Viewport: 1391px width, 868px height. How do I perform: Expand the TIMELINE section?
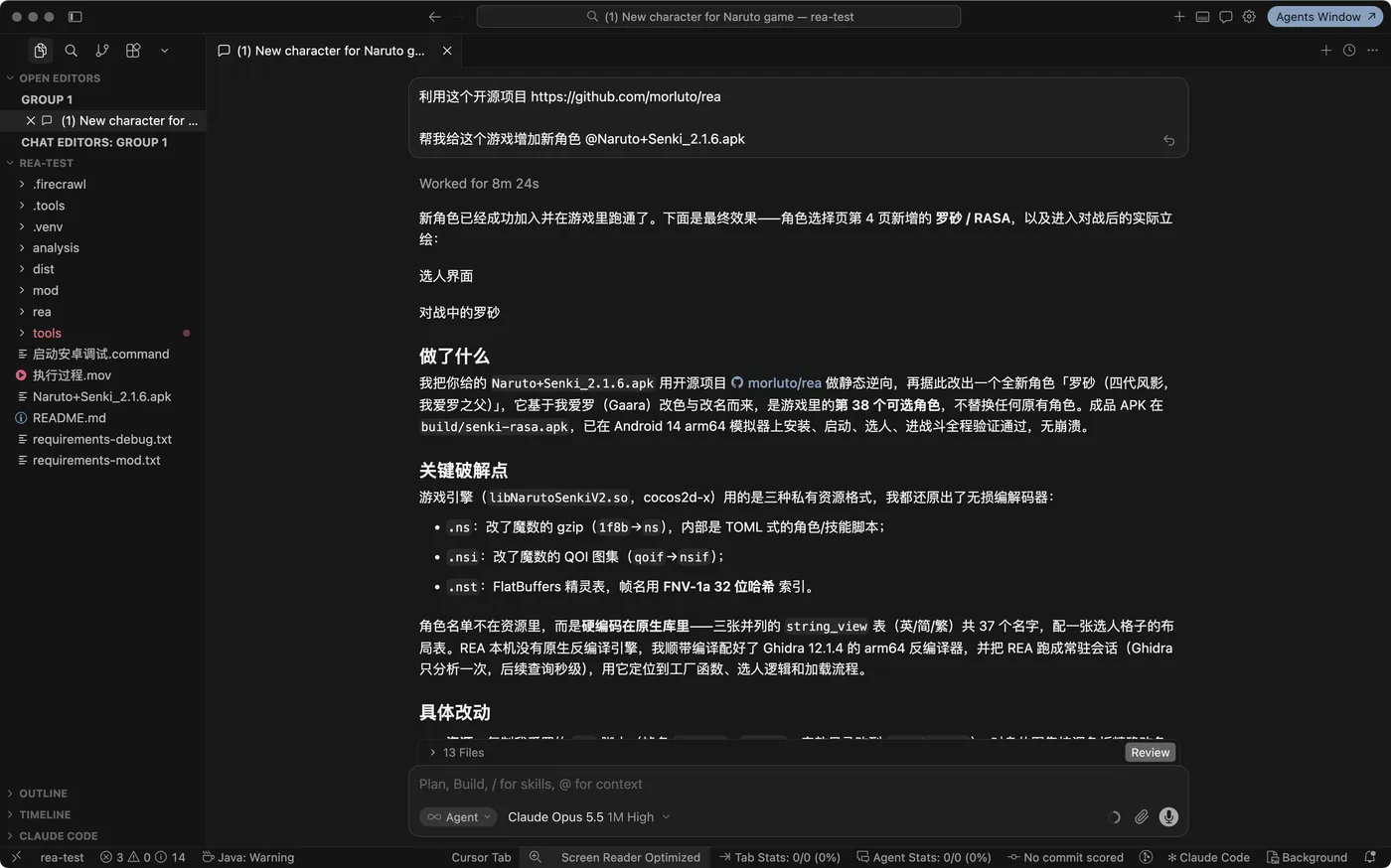pyautogui.click(x=103, y=814)
